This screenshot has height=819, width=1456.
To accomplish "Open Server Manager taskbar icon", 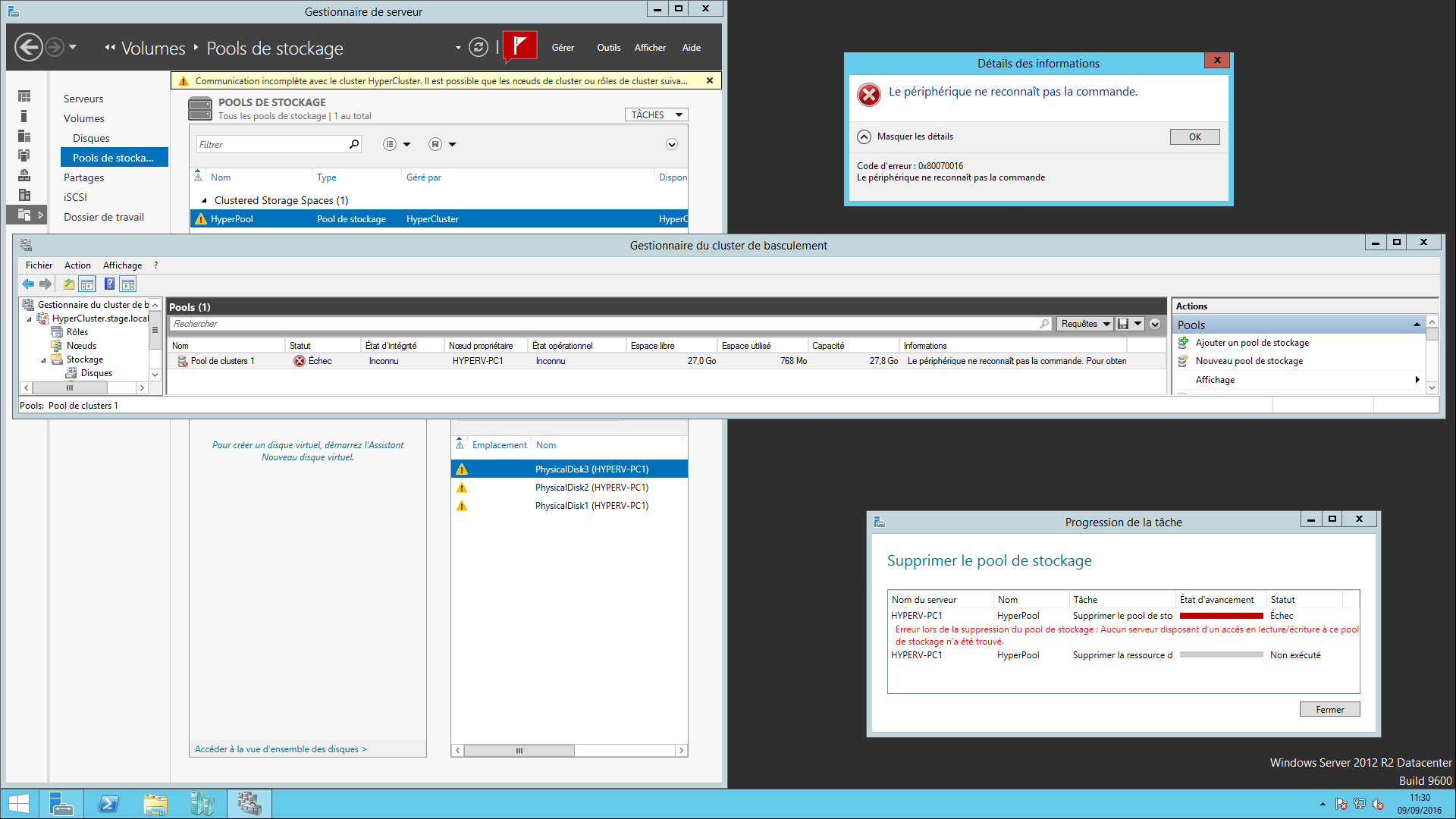I will [x=61, y=804].
